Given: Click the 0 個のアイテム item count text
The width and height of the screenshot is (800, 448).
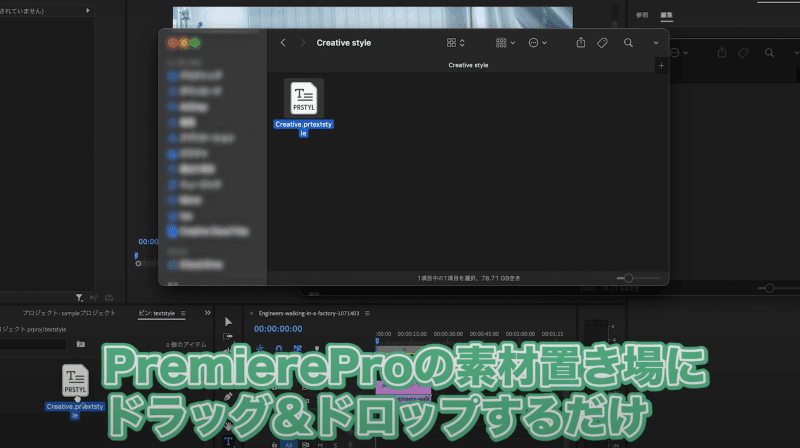Looking at the screenshot, I should [186, 345].
